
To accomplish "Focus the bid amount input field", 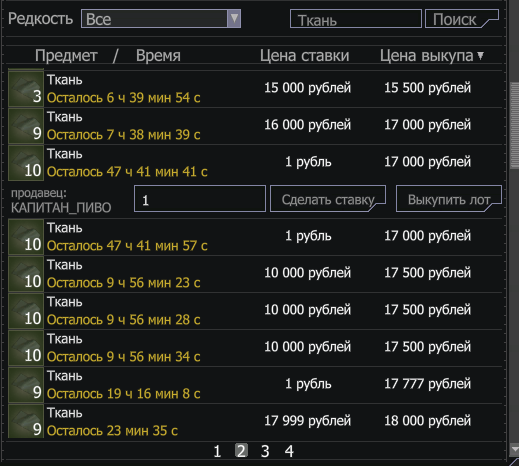I will tap(200, 199).
